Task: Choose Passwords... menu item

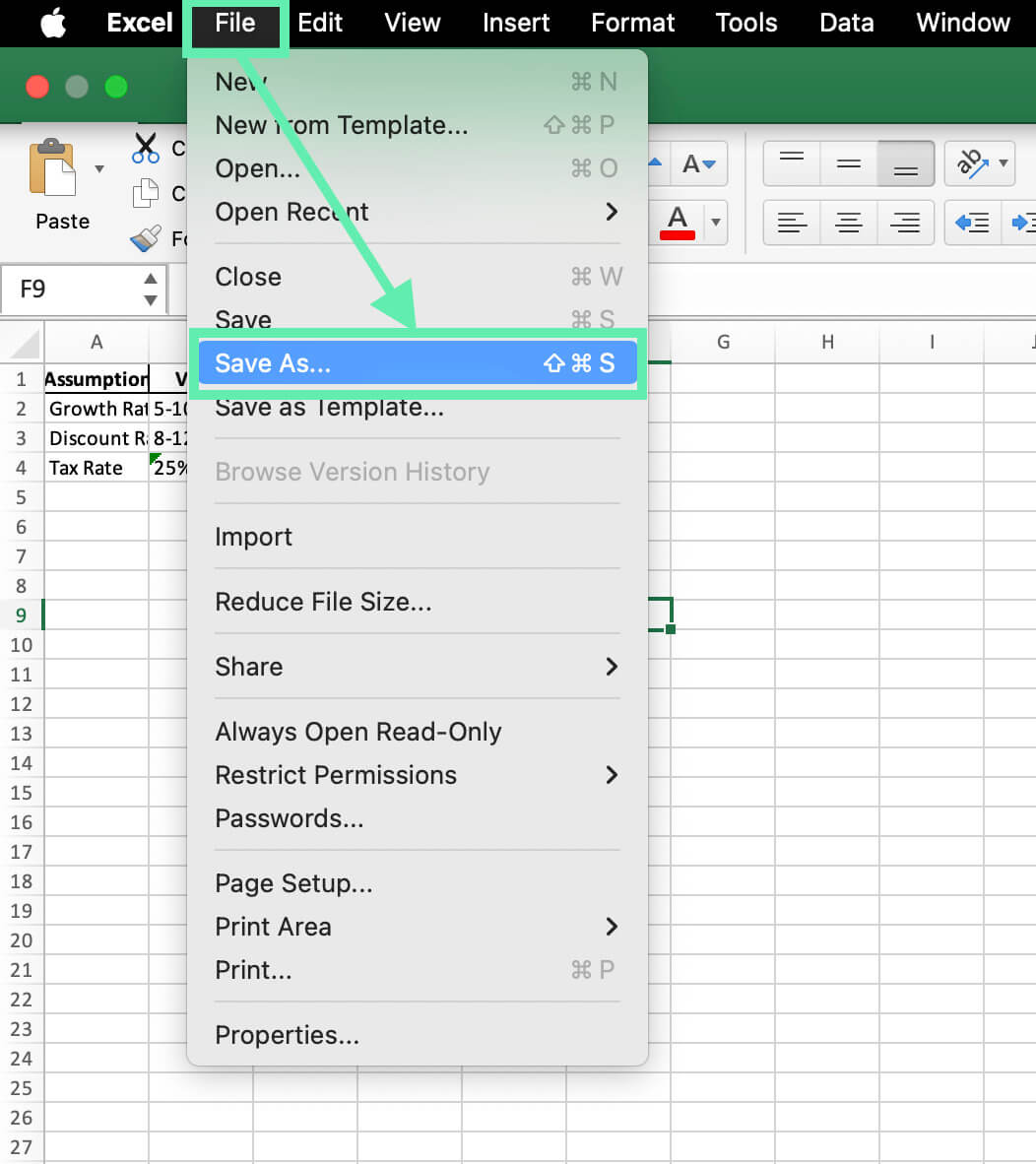Action: click(418, 818)
